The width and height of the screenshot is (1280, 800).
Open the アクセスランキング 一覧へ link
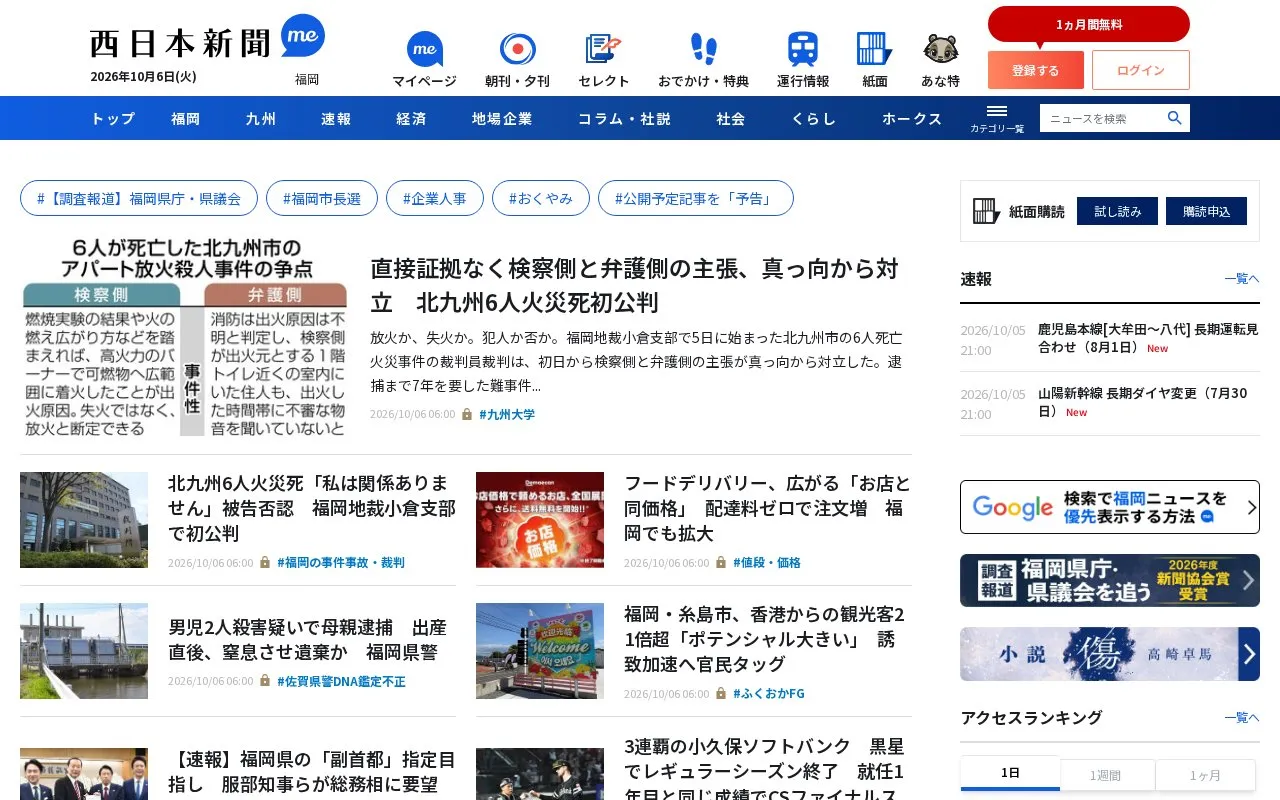coord(1242,717)
